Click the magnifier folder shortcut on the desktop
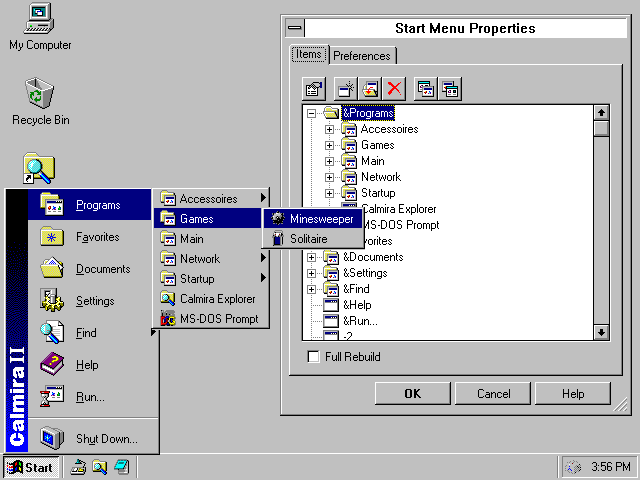 [x=39, y=168]
